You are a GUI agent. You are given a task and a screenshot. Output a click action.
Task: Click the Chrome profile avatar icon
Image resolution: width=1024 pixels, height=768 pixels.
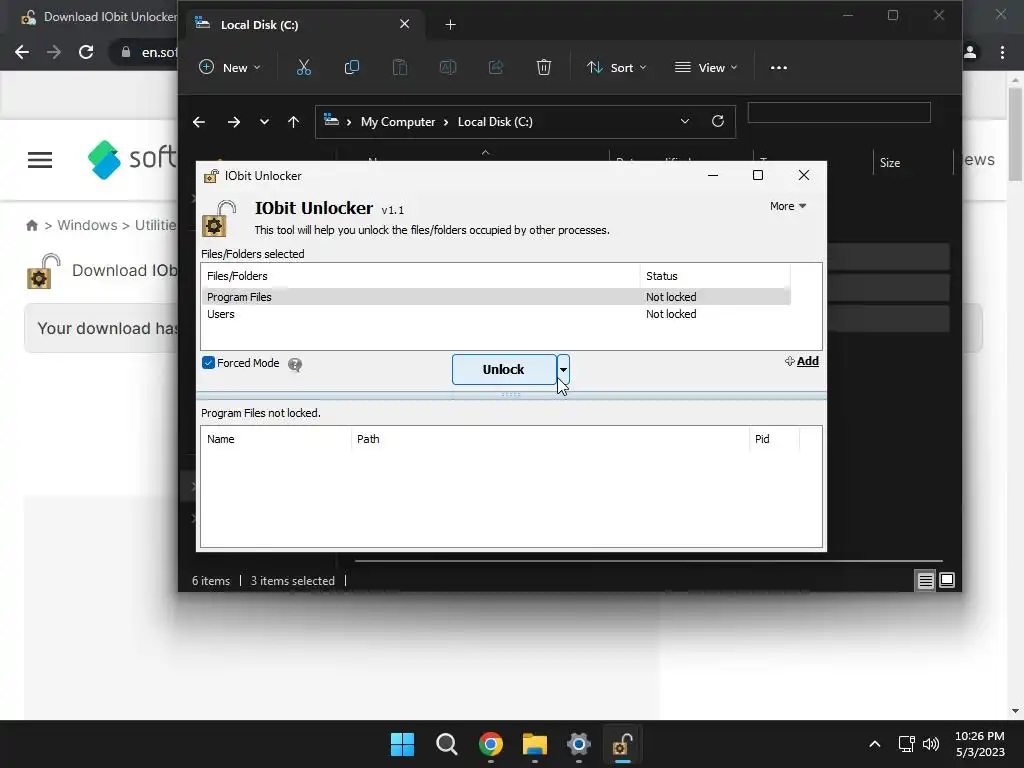coord(970,52)
